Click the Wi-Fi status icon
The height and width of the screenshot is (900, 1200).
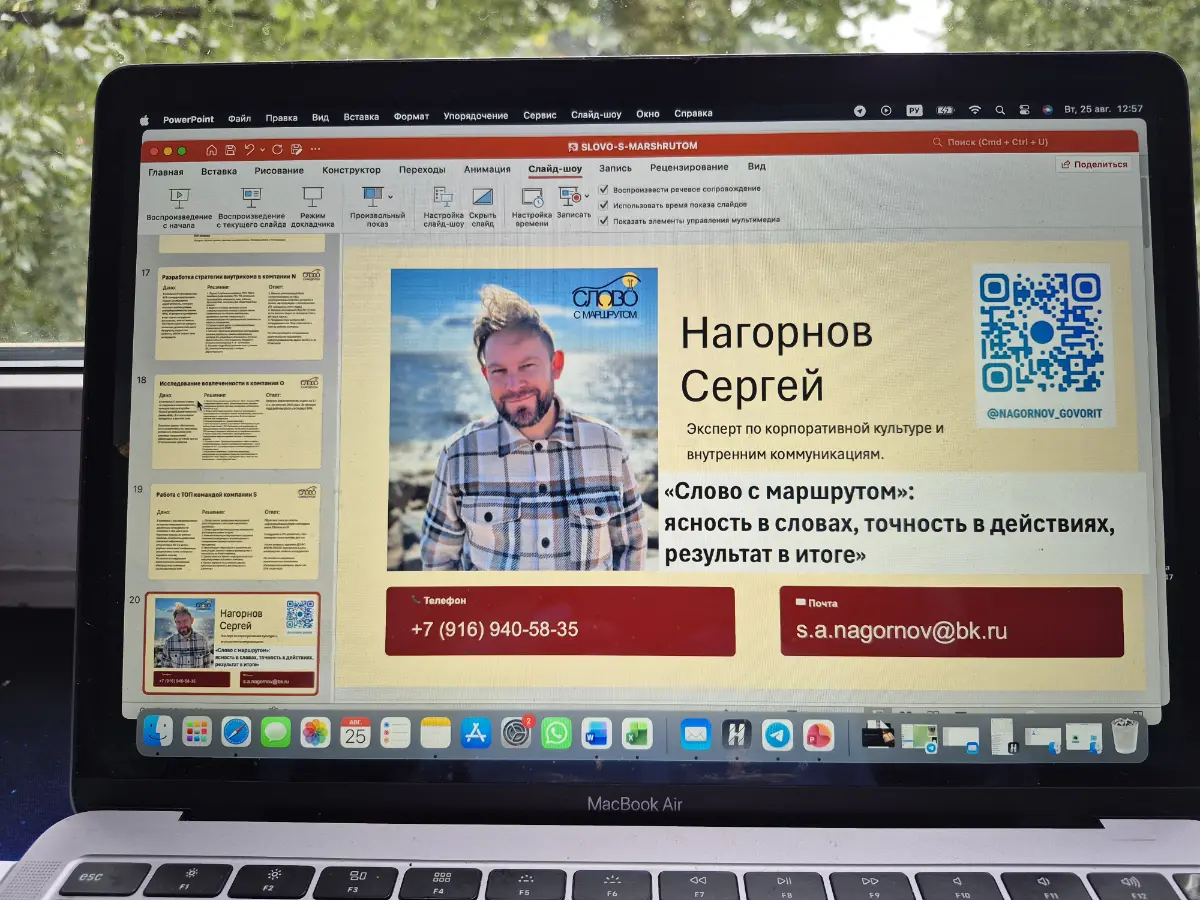[974, 109]
